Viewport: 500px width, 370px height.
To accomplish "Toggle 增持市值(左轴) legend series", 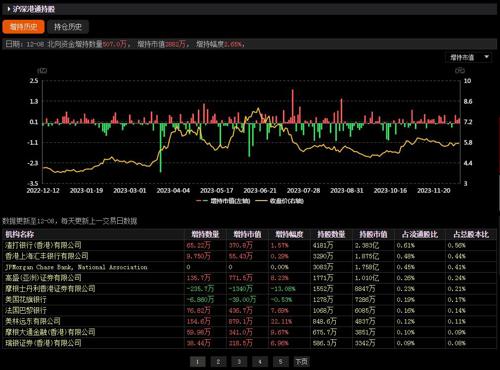I will (223, 201).
